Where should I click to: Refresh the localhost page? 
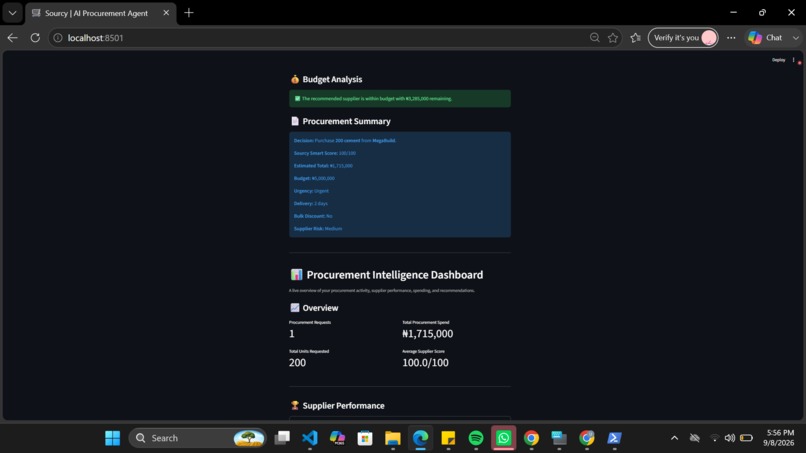coord(35,38)
